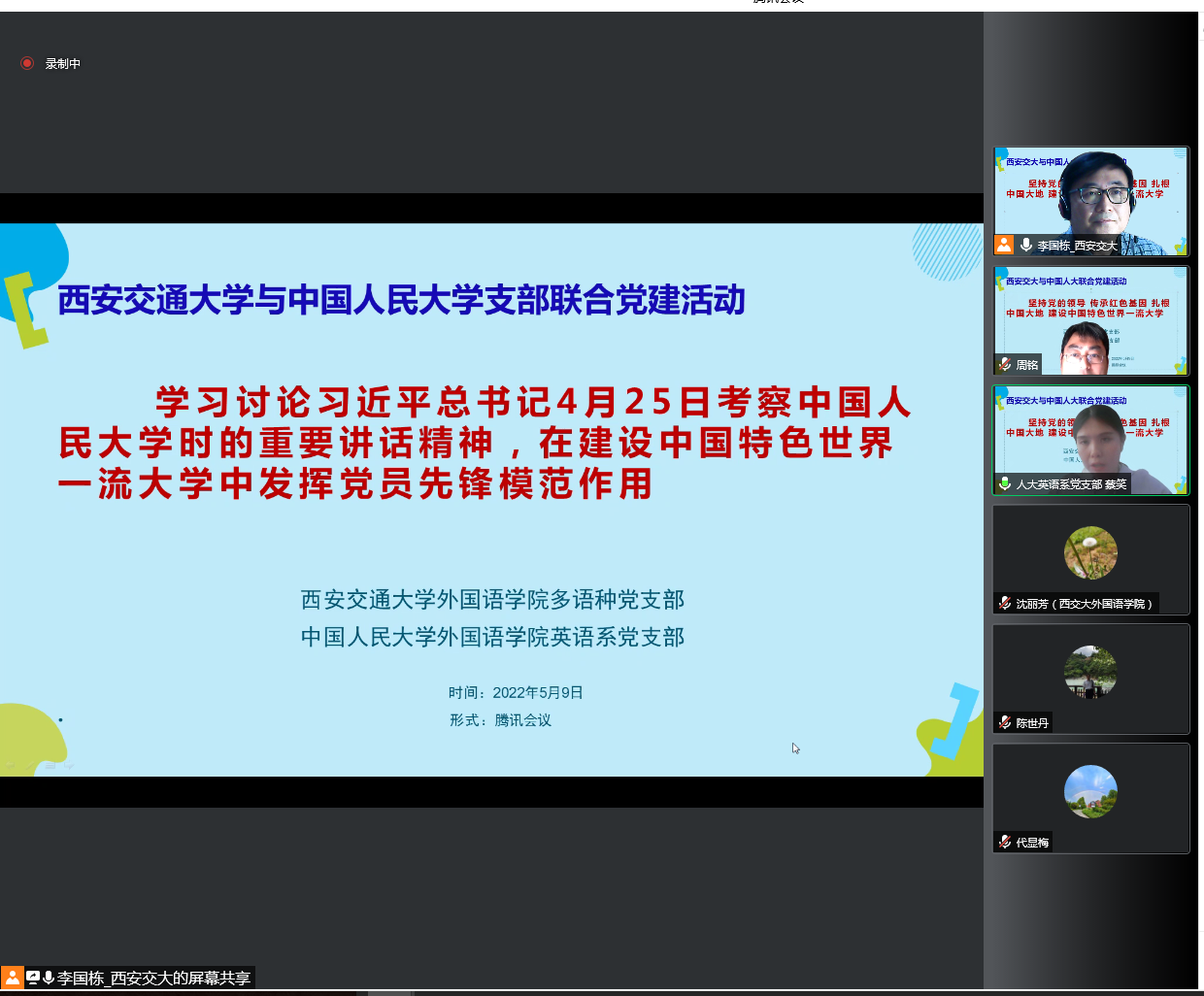
Task: Click the orange host icon in bottom-left label
Action: (12, 978)
